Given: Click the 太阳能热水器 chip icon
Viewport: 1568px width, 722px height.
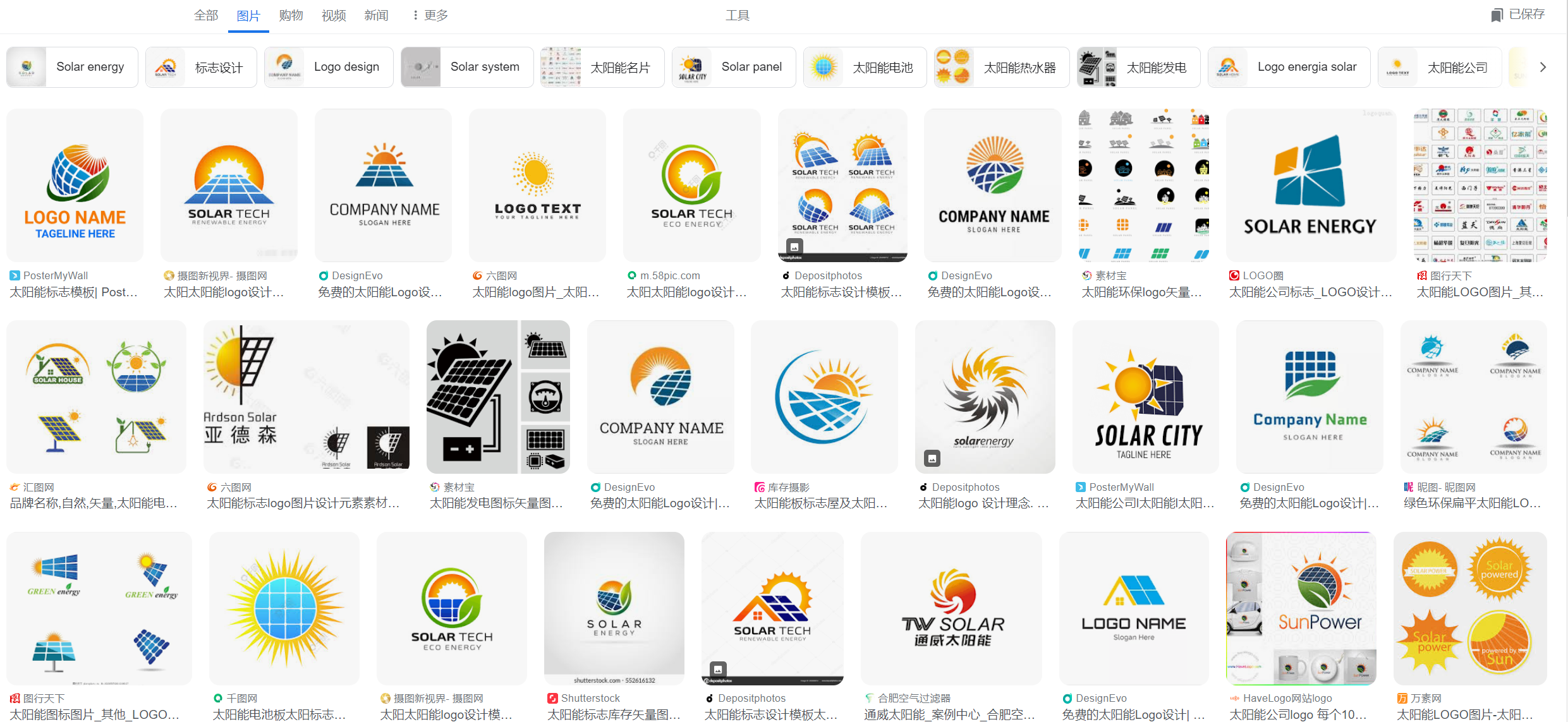Looking at the screenshot, I should 954,67.
